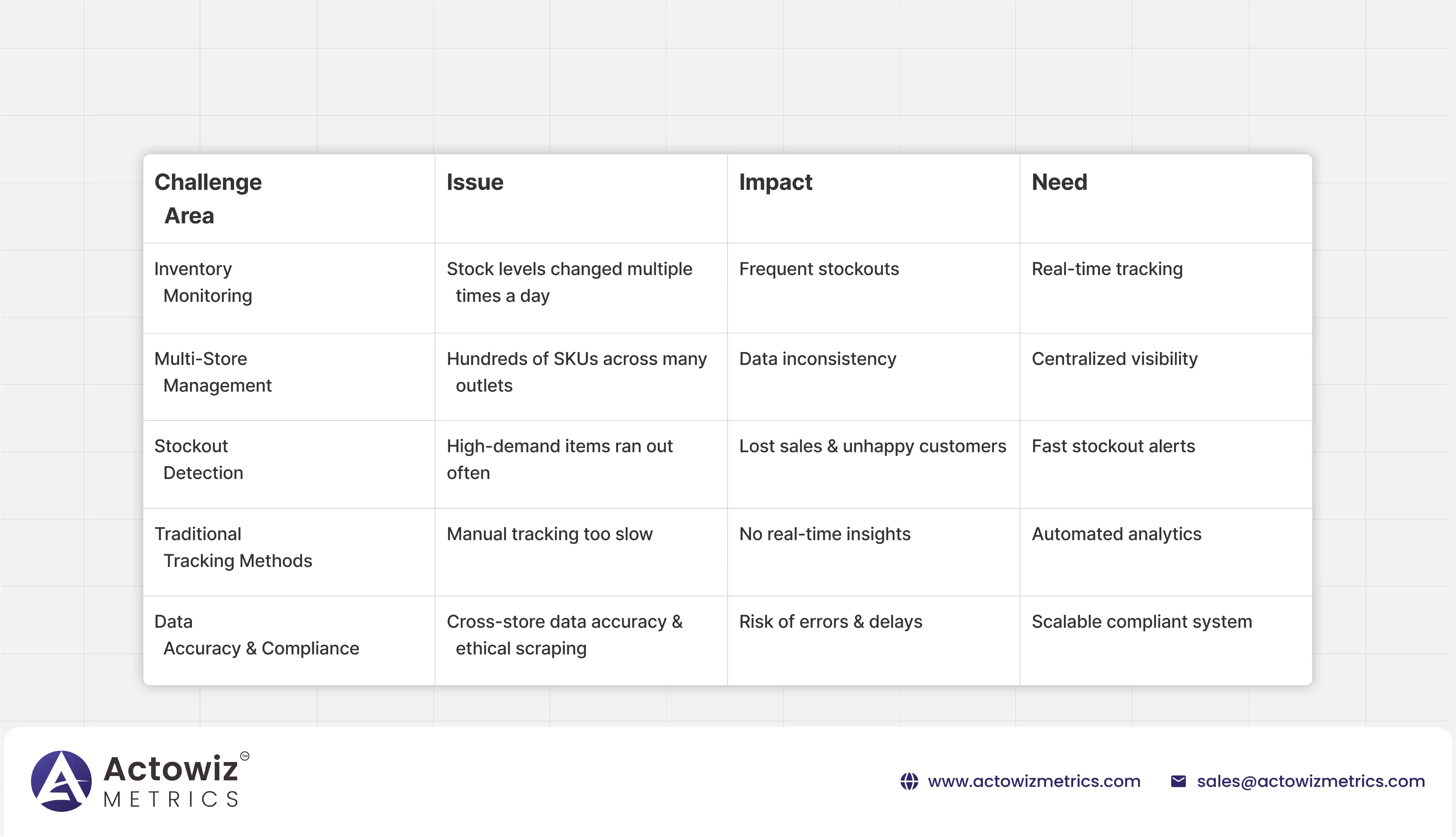Select the 'Need' column header
The image size is (1456, 837).
tap(1059, 182)
